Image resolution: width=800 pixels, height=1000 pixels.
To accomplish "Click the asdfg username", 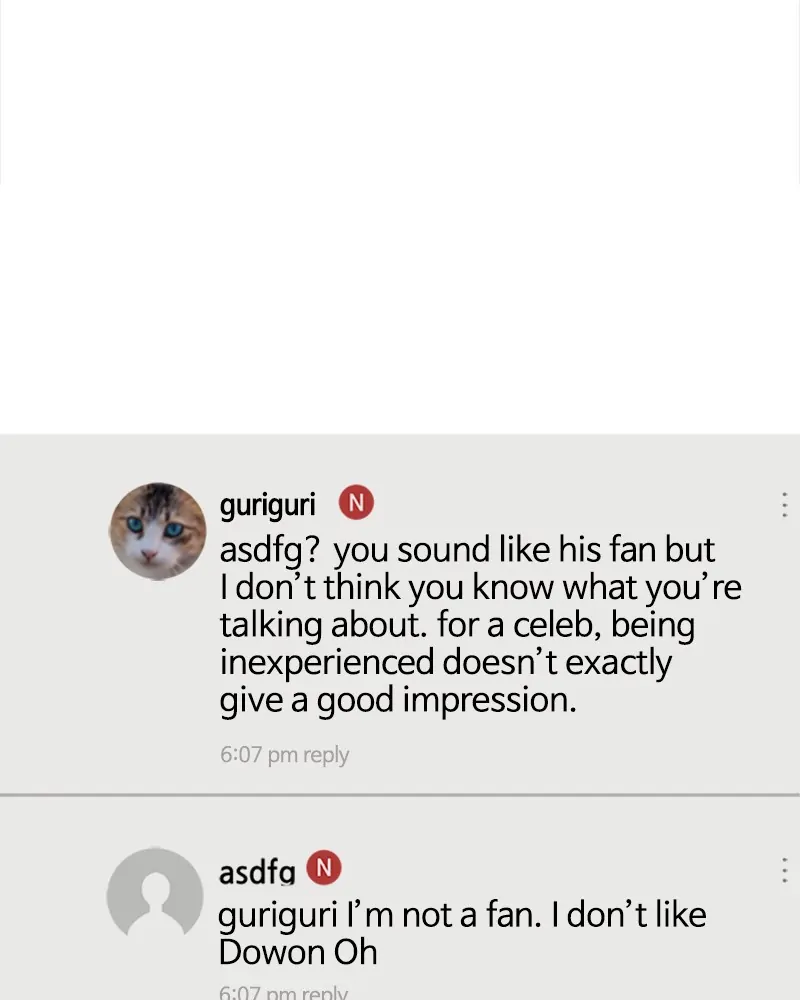I will [x=257, y=872].
